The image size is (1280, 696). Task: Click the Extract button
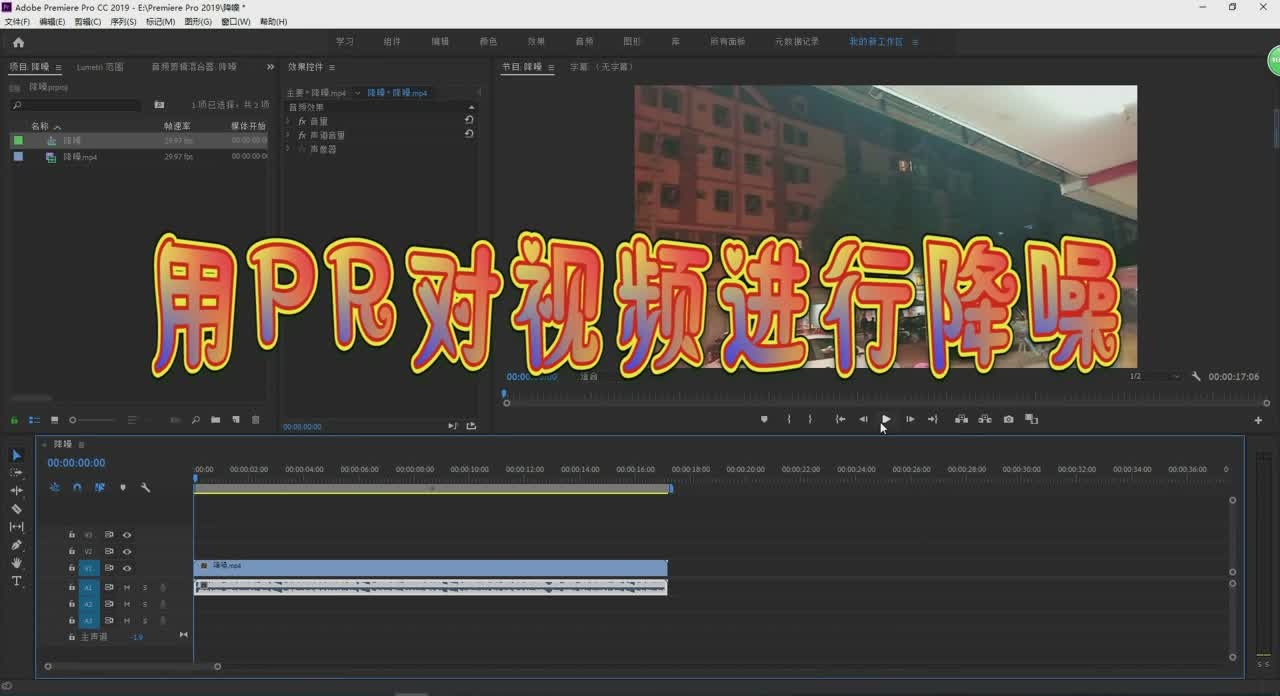click(x=985, y=419)
